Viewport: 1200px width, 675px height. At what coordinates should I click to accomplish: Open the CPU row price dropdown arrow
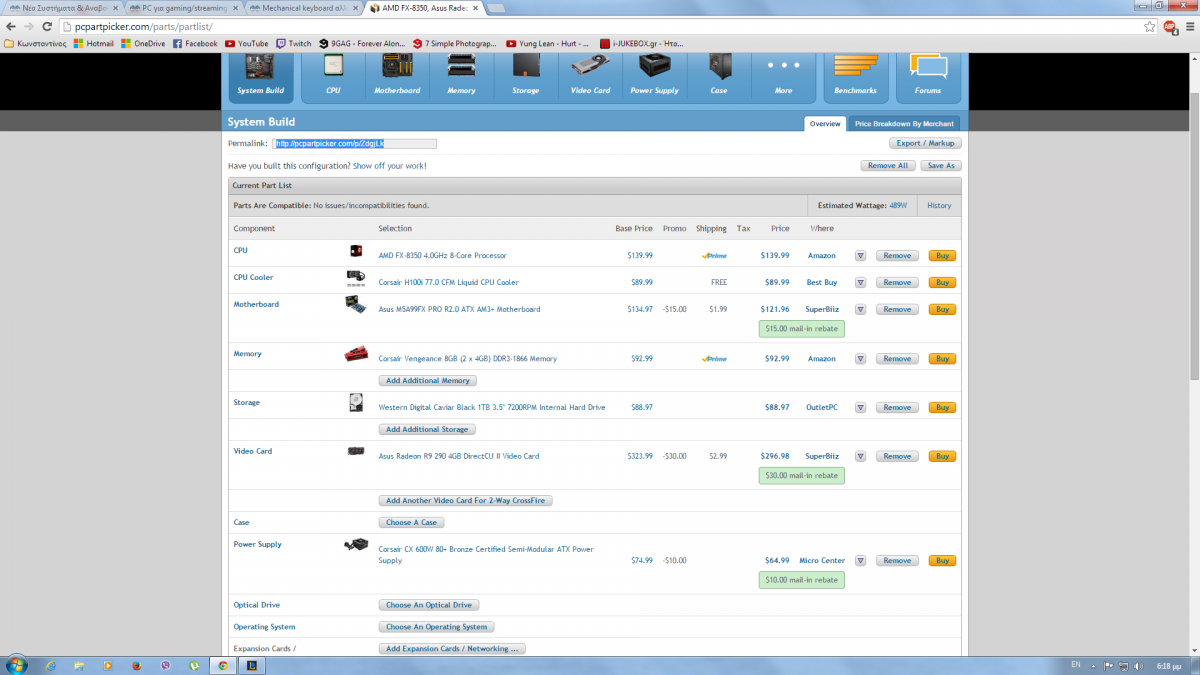pos(861,256)
